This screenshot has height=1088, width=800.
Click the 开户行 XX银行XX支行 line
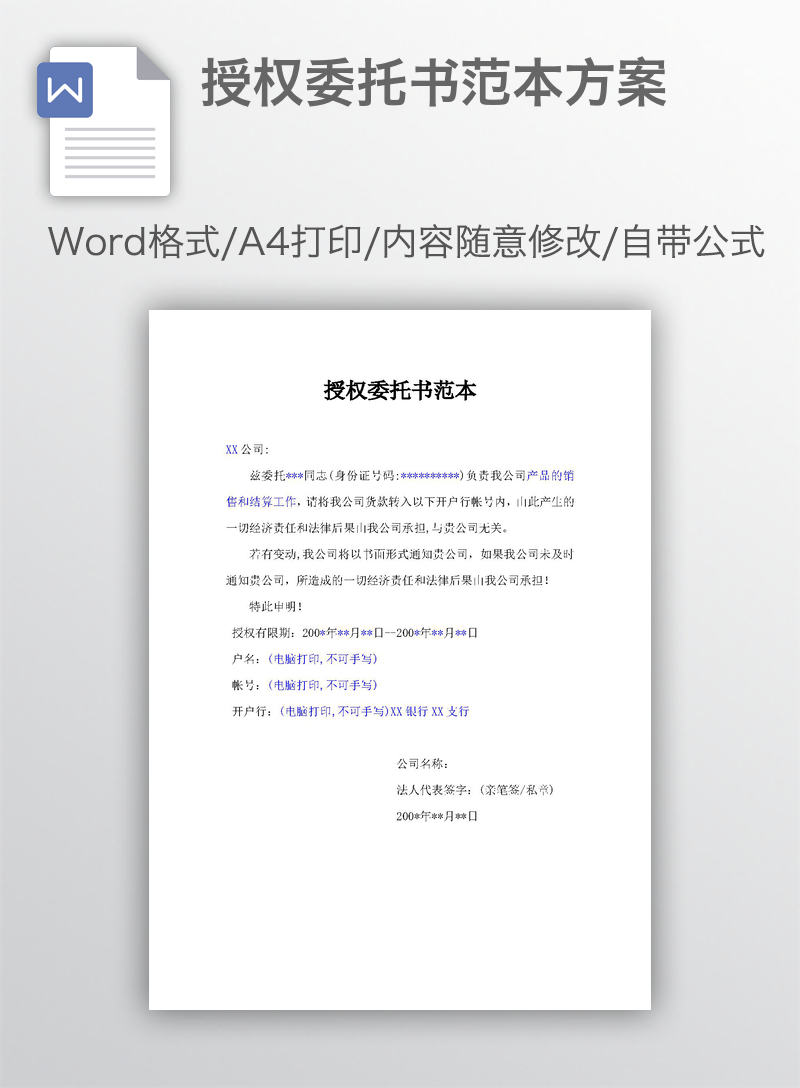(x=350, y=711)
